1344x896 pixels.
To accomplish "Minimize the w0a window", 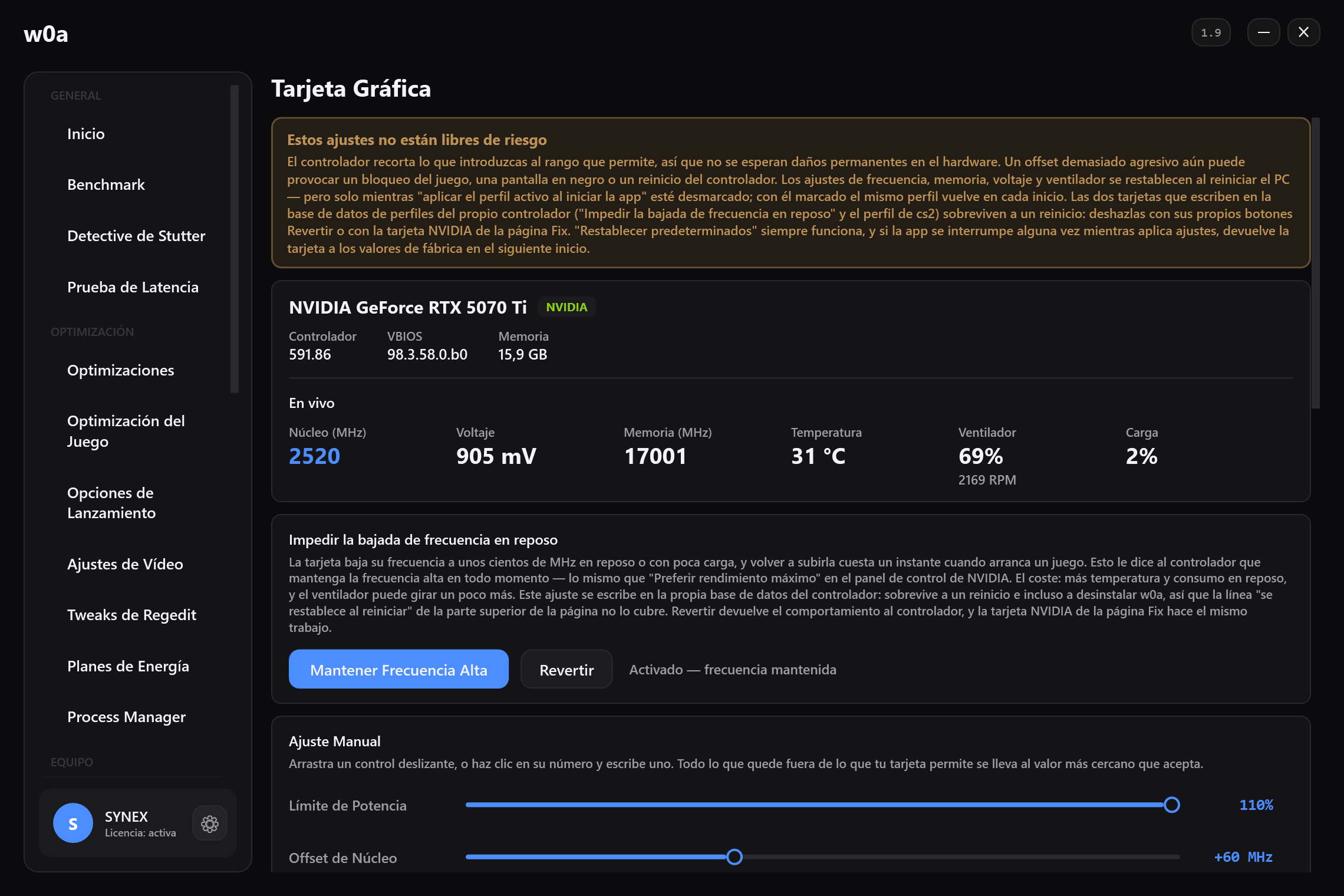I will [1263, 32].
